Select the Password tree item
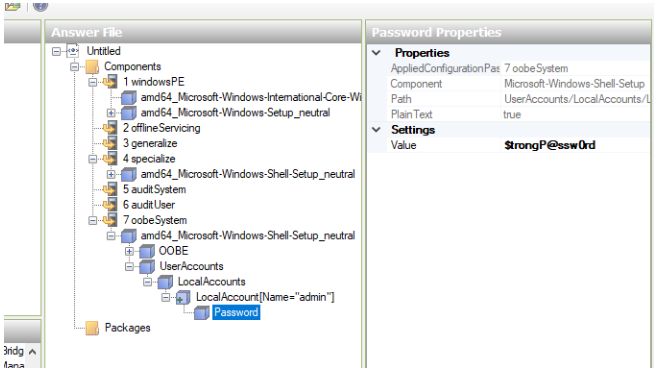Image resolution: width=657 pixels, height=379 pixels. (x=236, y=312)
